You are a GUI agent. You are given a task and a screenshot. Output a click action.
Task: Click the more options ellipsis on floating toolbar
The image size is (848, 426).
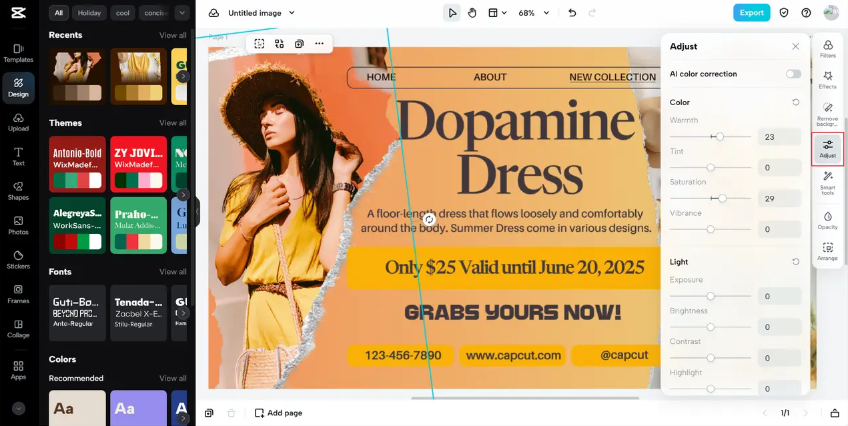click(319, 44)
